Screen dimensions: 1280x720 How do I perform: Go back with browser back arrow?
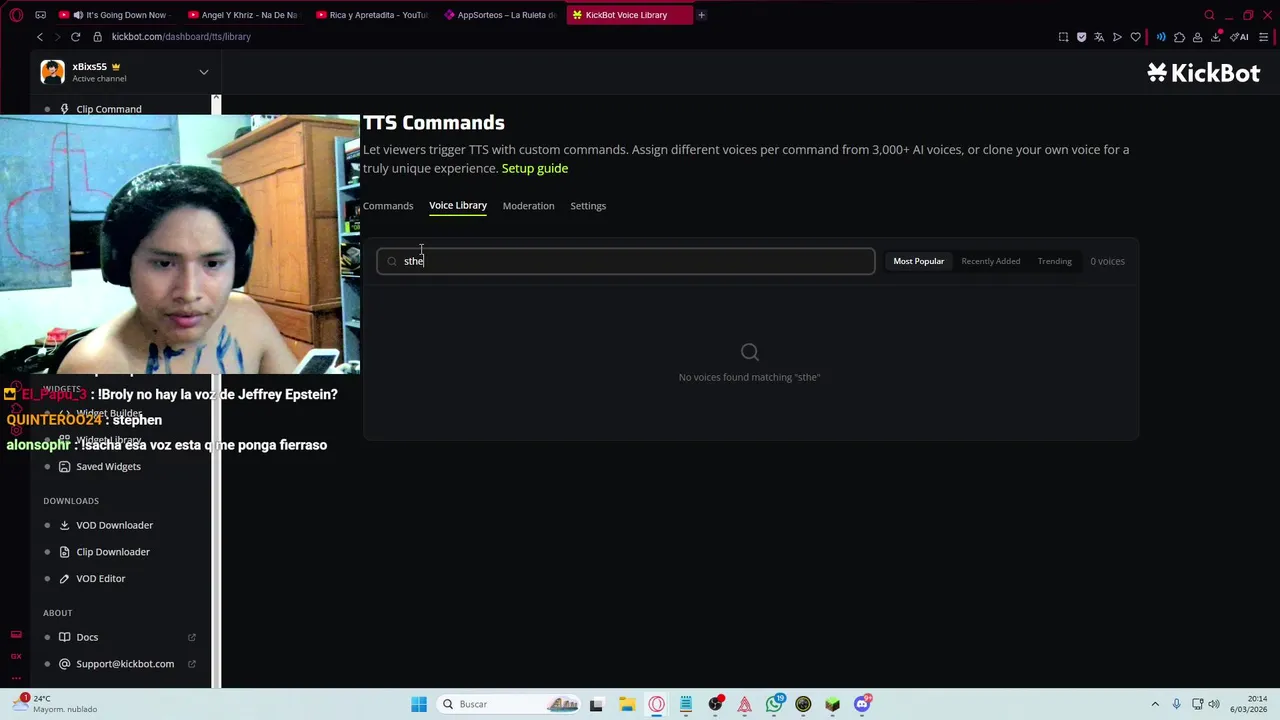pos(40,37)
